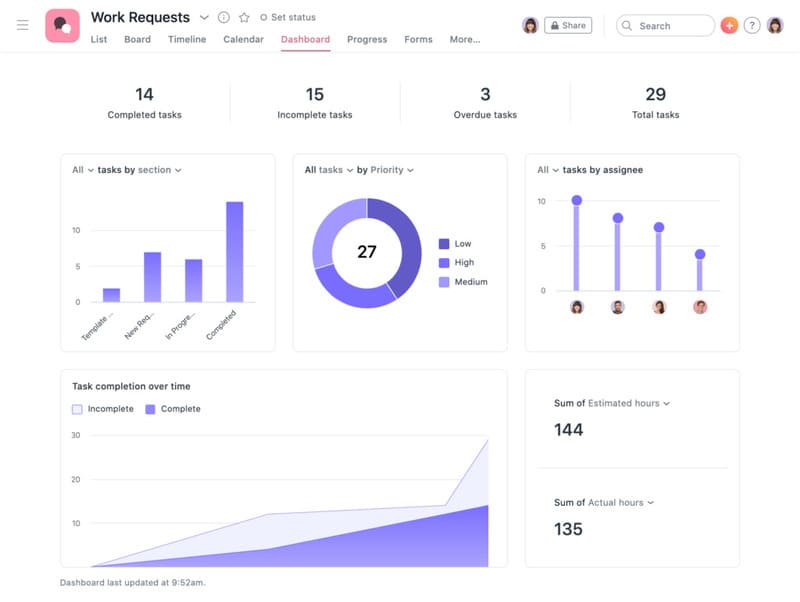
Task: Star the Work Requests project
Action: click(244, 17)
